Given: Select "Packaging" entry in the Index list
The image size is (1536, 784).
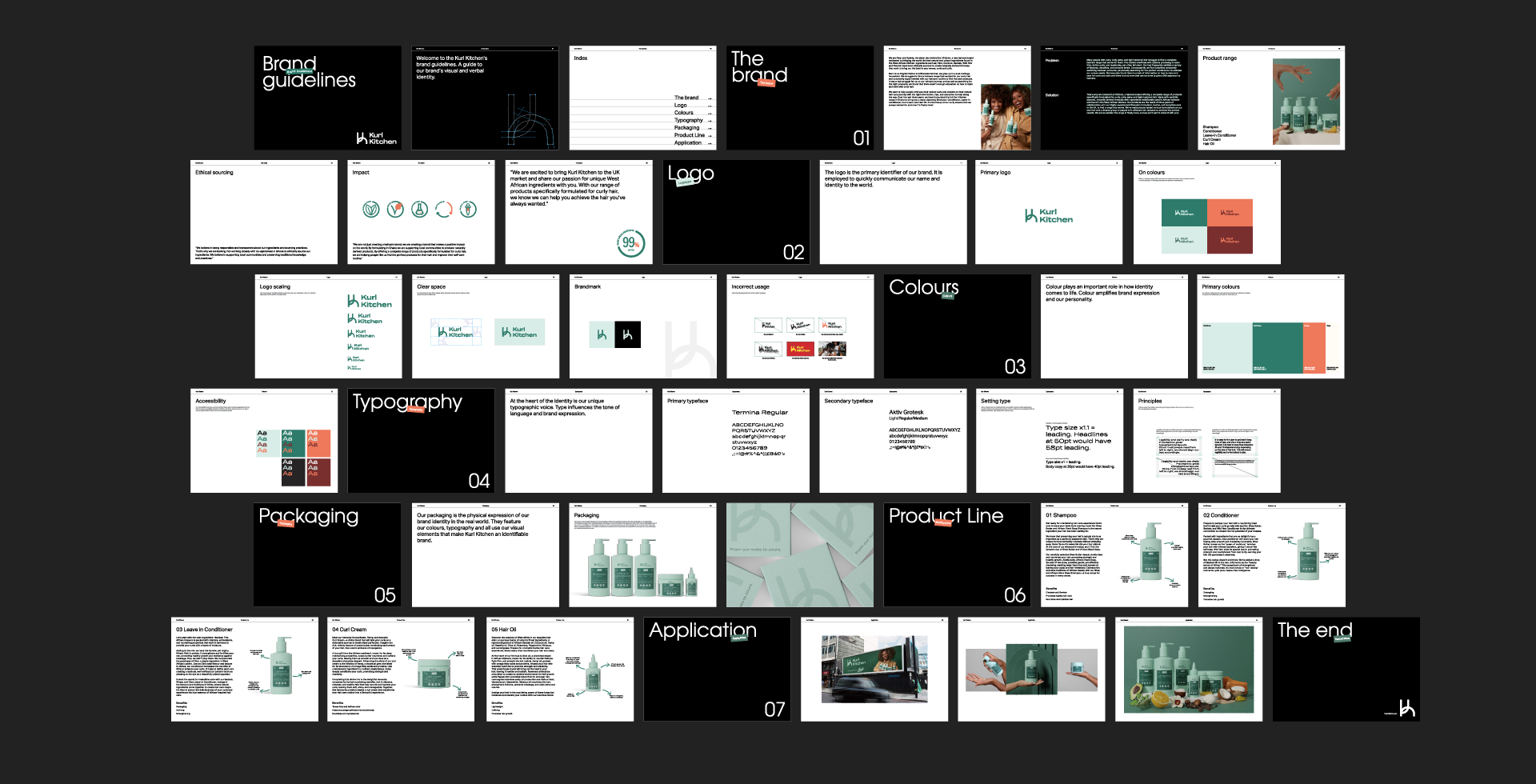Looking at the screenshot, I should [x=687, y=127].
